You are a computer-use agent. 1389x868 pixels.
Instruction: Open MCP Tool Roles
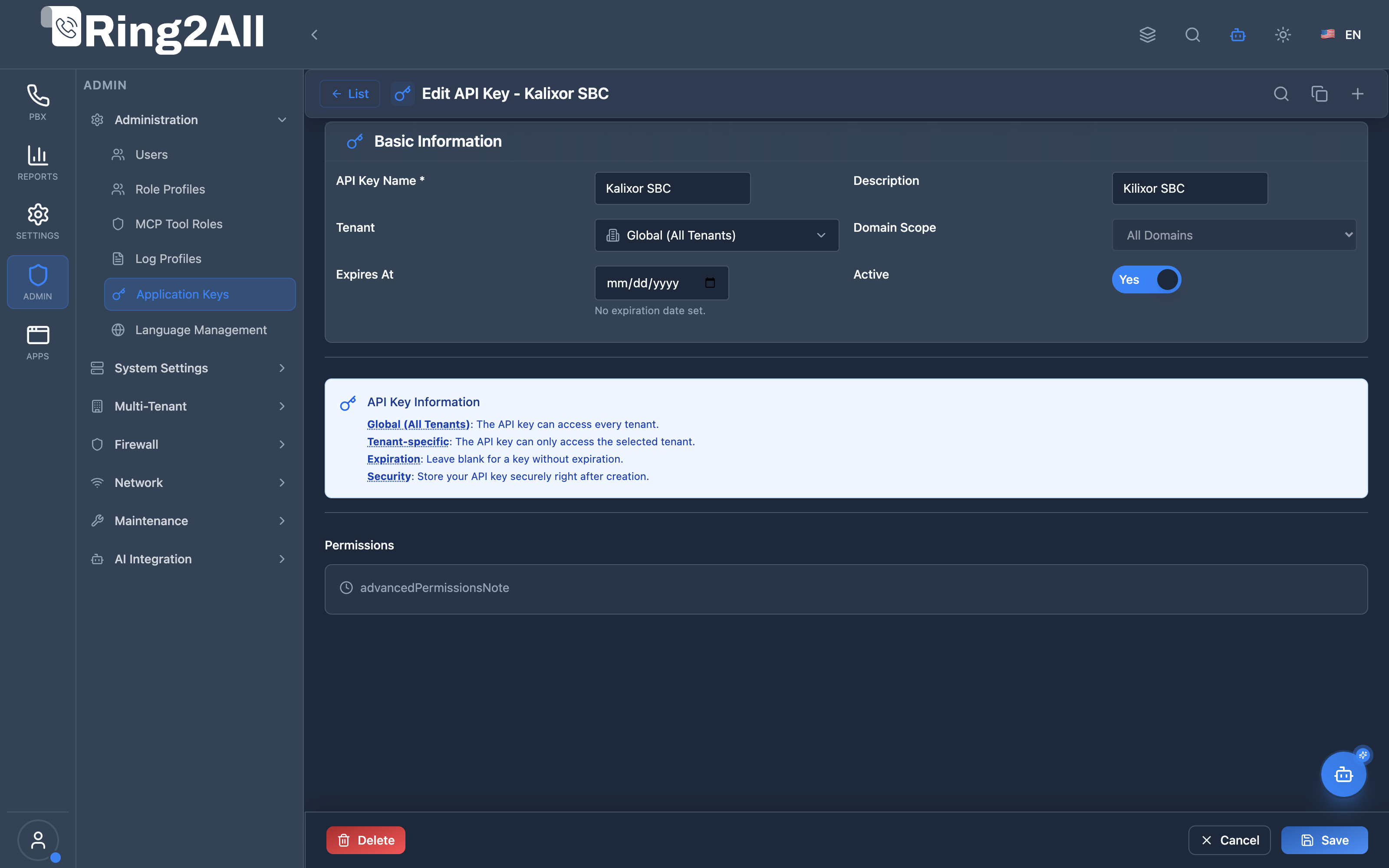coord(200,224)
